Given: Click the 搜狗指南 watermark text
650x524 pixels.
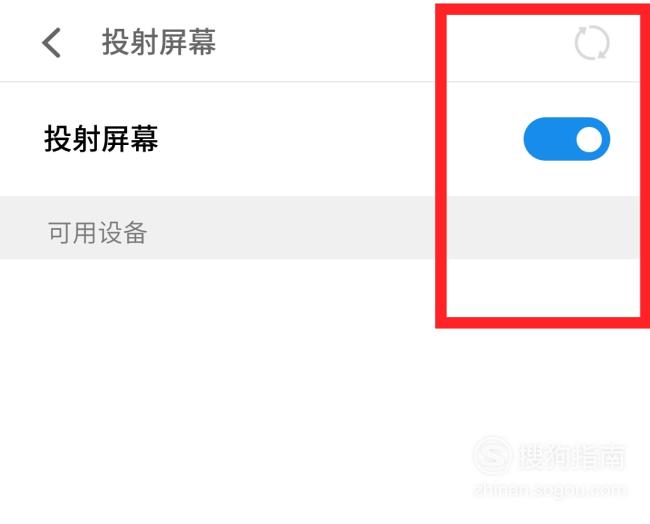Looking at the screenshot, I should pos(572,457).
